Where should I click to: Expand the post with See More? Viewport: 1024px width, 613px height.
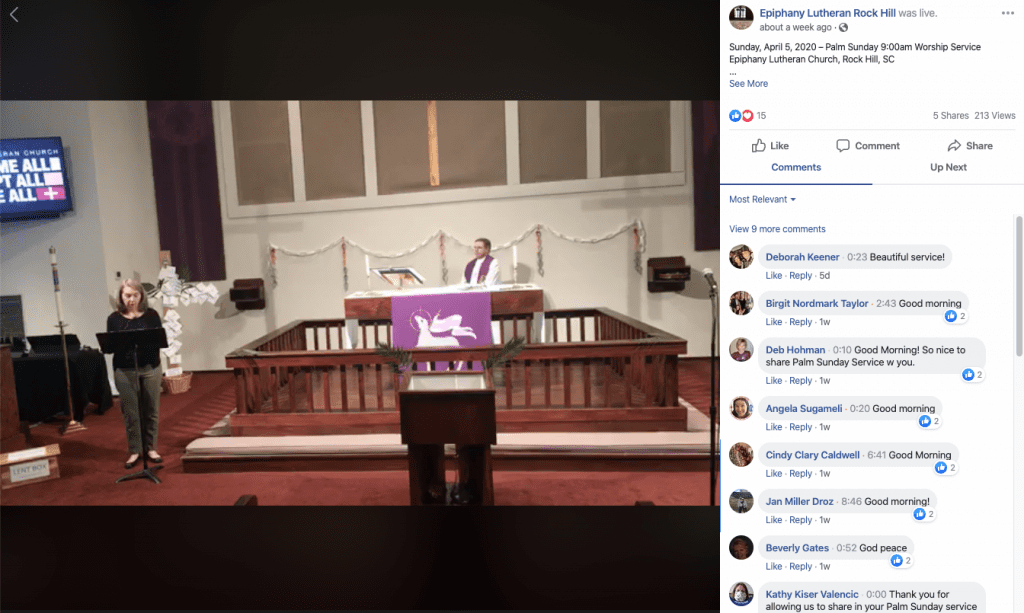coord(748,84)
